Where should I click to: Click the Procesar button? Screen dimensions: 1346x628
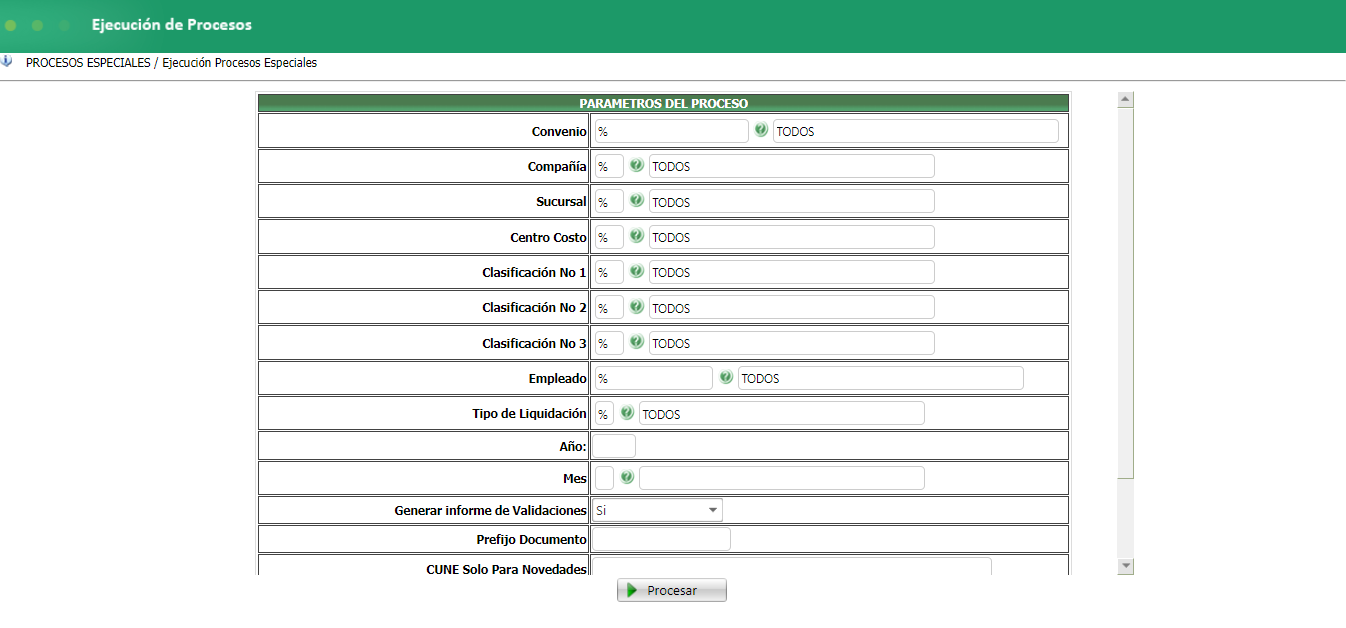(672, 590)
